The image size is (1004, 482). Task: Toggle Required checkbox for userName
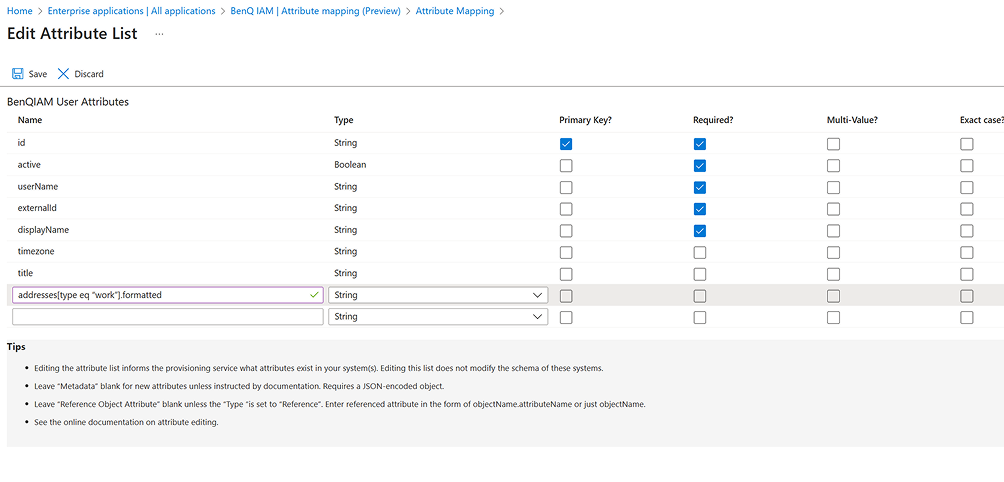click(699, 187)
